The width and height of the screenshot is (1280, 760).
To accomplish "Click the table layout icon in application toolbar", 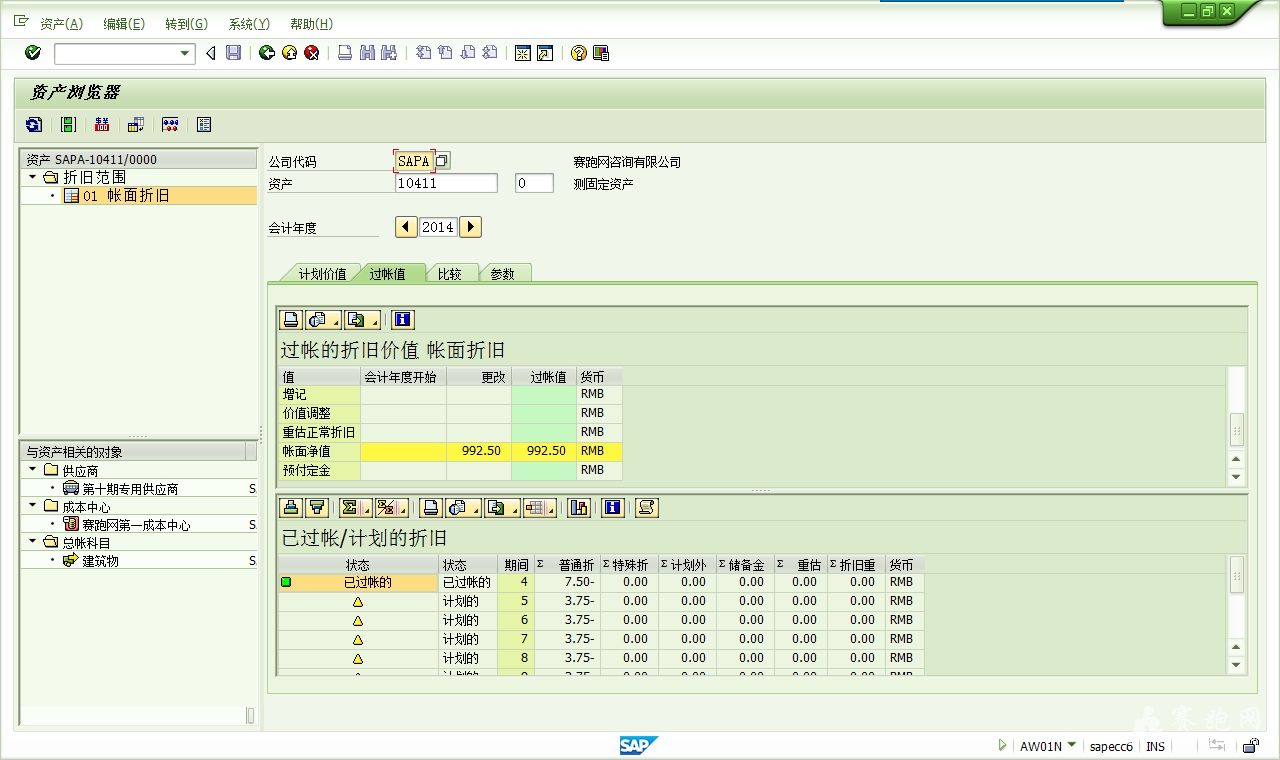I will [x=136, y=125].
